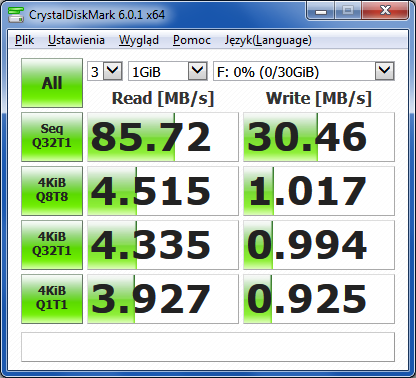Open the Wygląd menu

pos(139,40)
